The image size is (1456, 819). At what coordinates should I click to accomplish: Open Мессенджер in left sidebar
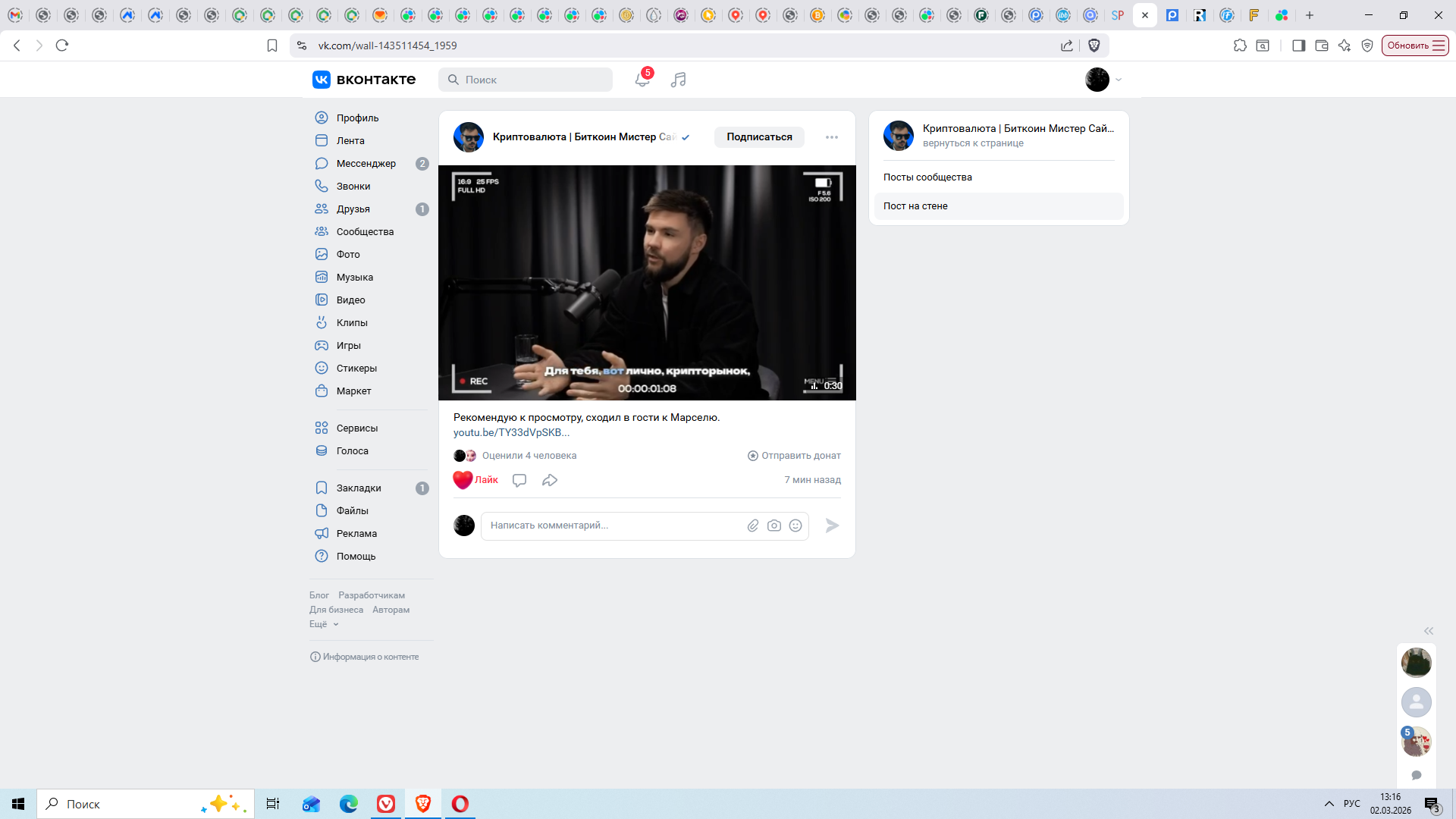[x=366, y=163]
